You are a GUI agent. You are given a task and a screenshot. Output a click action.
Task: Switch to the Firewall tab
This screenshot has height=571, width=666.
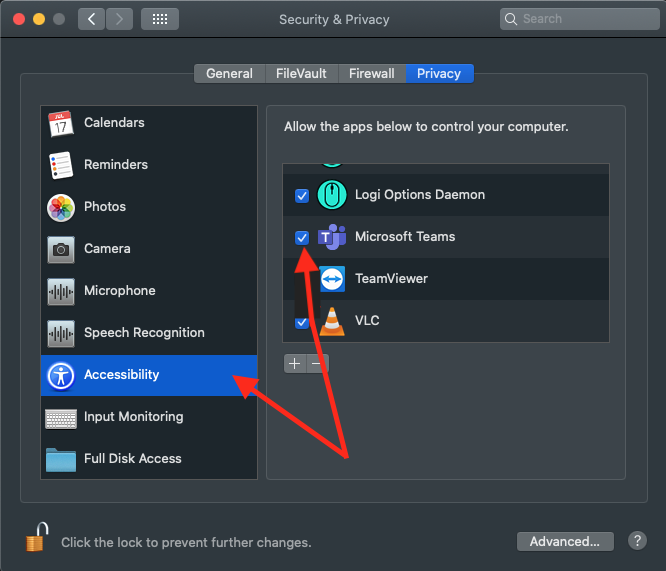pyautogui.click(x=371, y=74)
